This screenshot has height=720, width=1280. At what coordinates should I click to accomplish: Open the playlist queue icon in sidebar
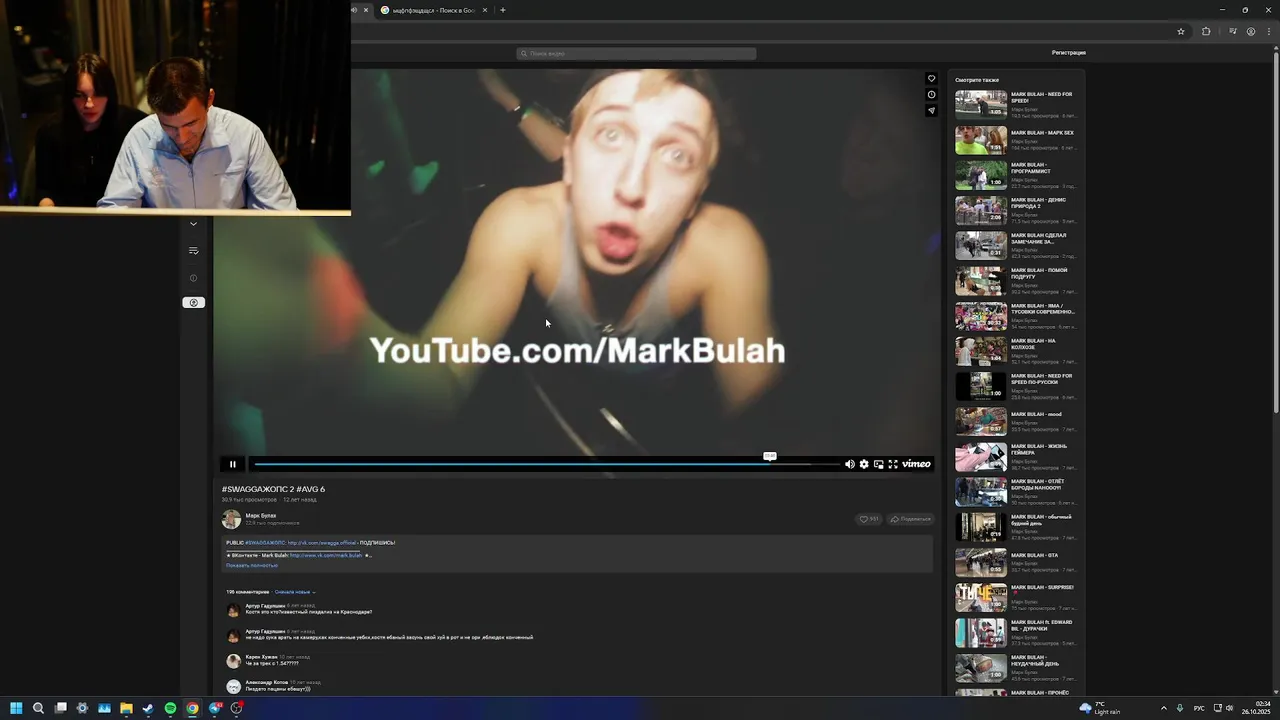(x=194, y=251)
